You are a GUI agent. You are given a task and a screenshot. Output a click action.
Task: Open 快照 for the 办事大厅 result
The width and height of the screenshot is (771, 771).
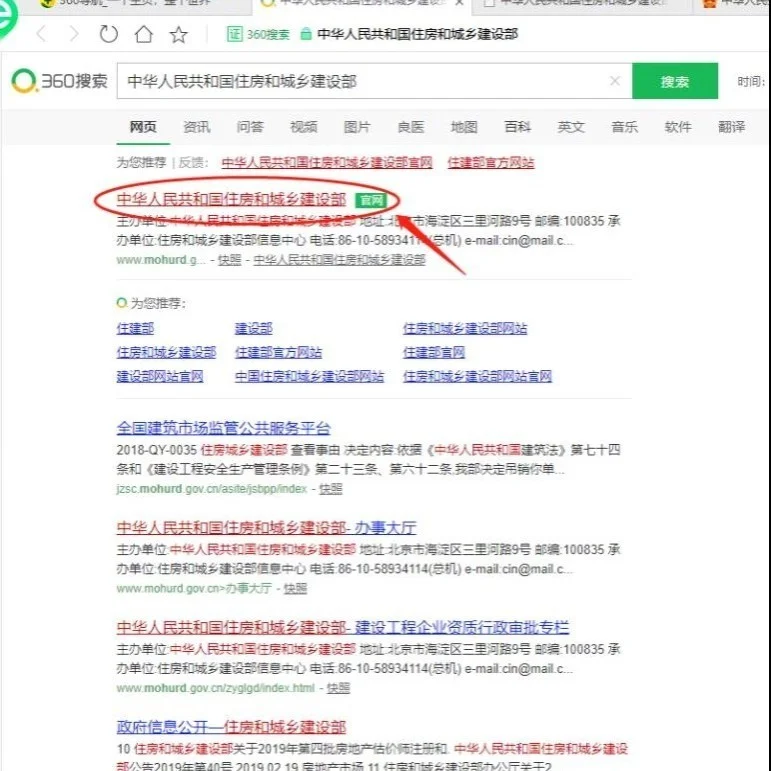pos(296,588)
